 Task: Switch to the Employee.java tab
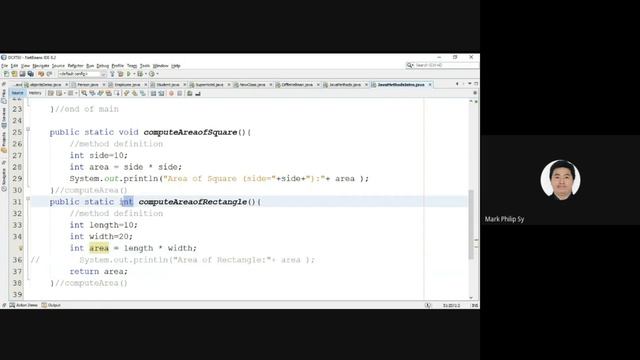point(127,84)
